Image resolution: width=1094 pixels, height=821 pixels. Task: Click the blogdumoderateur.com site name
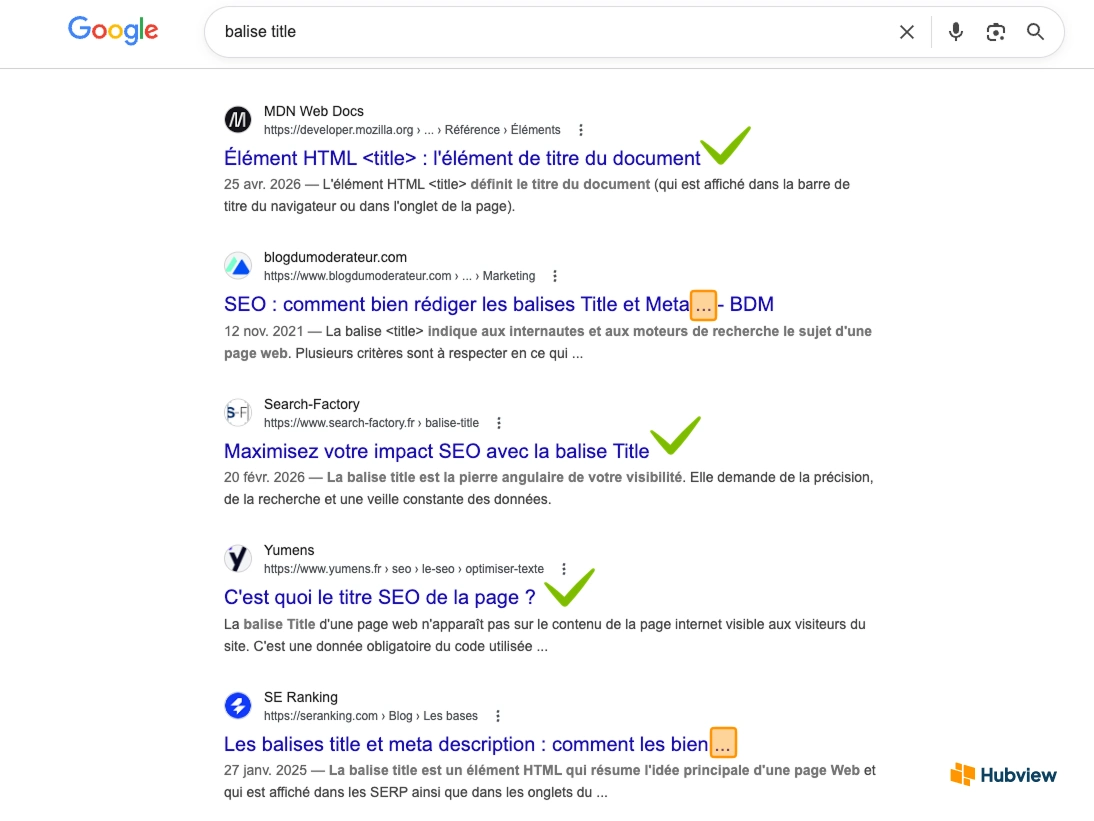point(335,257)
